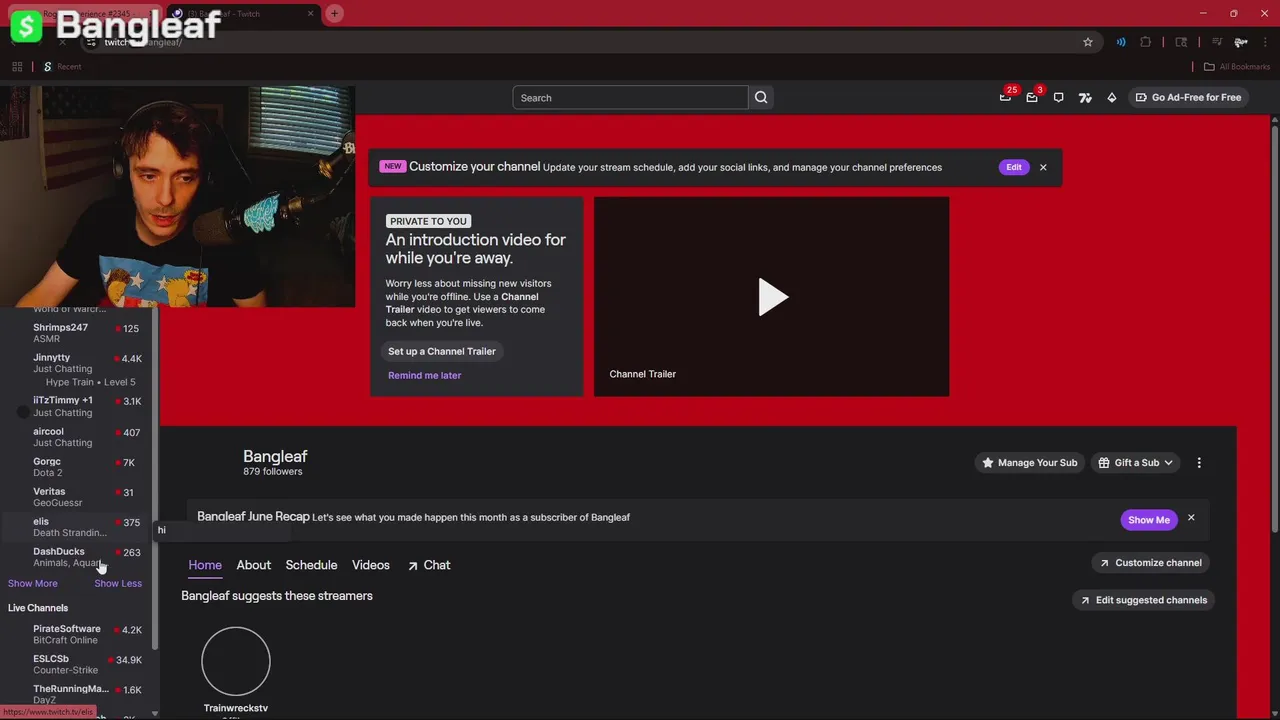Click the magnifier search button
The image size is (1280, 720).
point(761,97)
